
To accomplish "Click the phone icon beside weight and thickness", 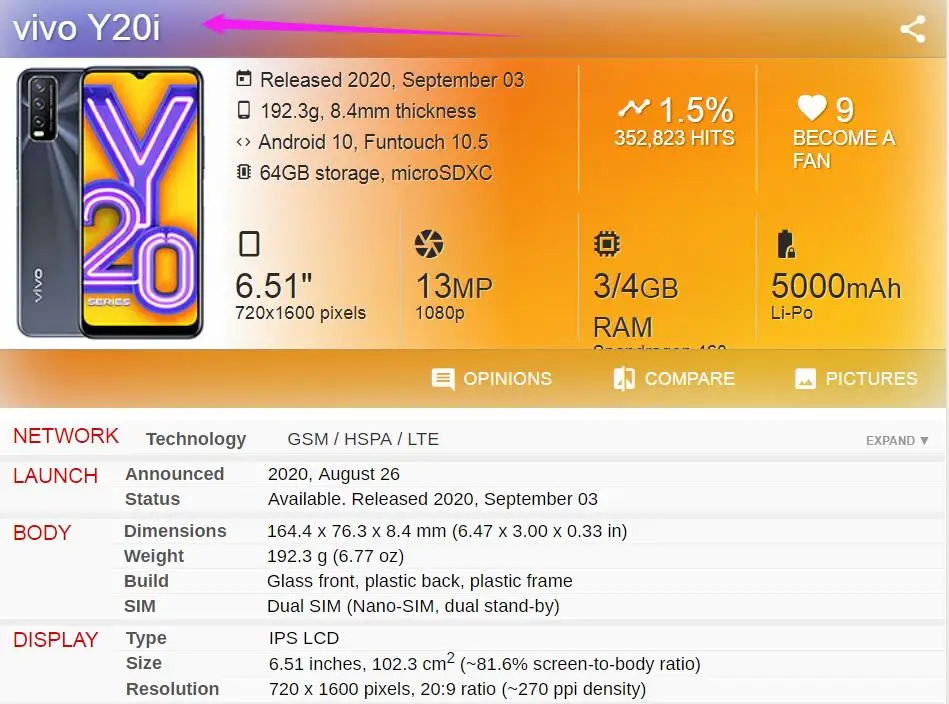I will coord(243,110).
